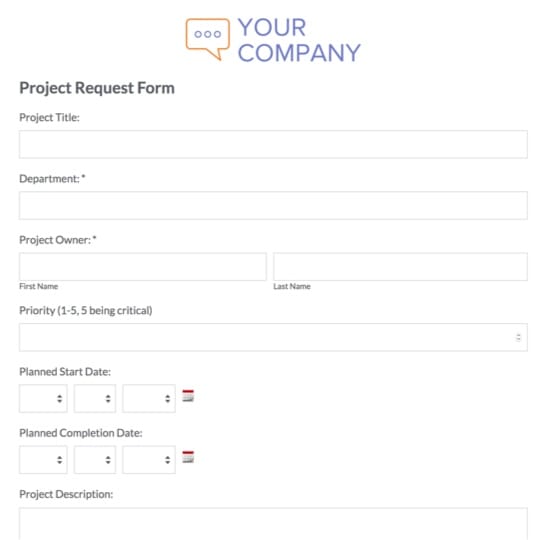Open the Planned Completion Date calendar icon

188,457
